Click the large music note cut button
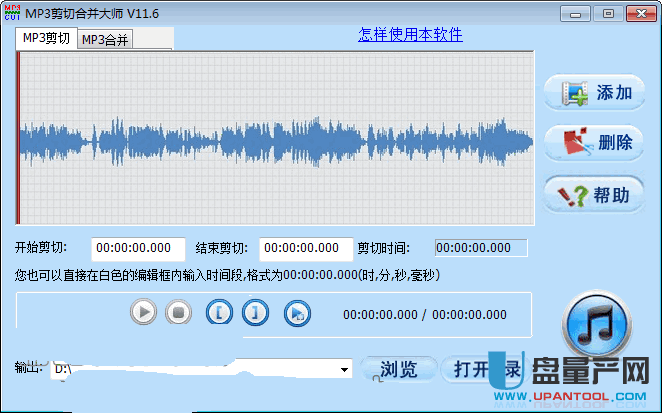 pos(597,324)
